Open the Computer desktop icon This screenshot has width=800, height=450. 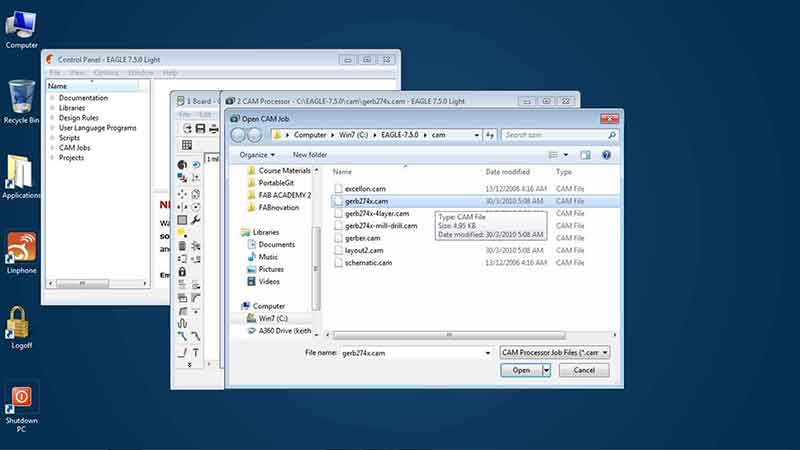(x=21, y=30)
